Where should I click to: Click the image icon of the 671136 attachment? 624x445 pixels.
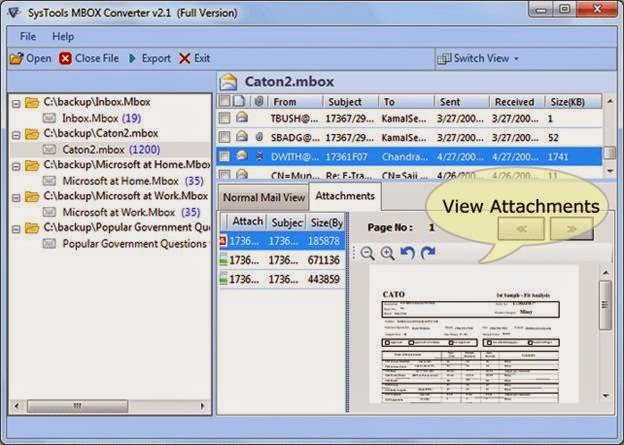223,260
